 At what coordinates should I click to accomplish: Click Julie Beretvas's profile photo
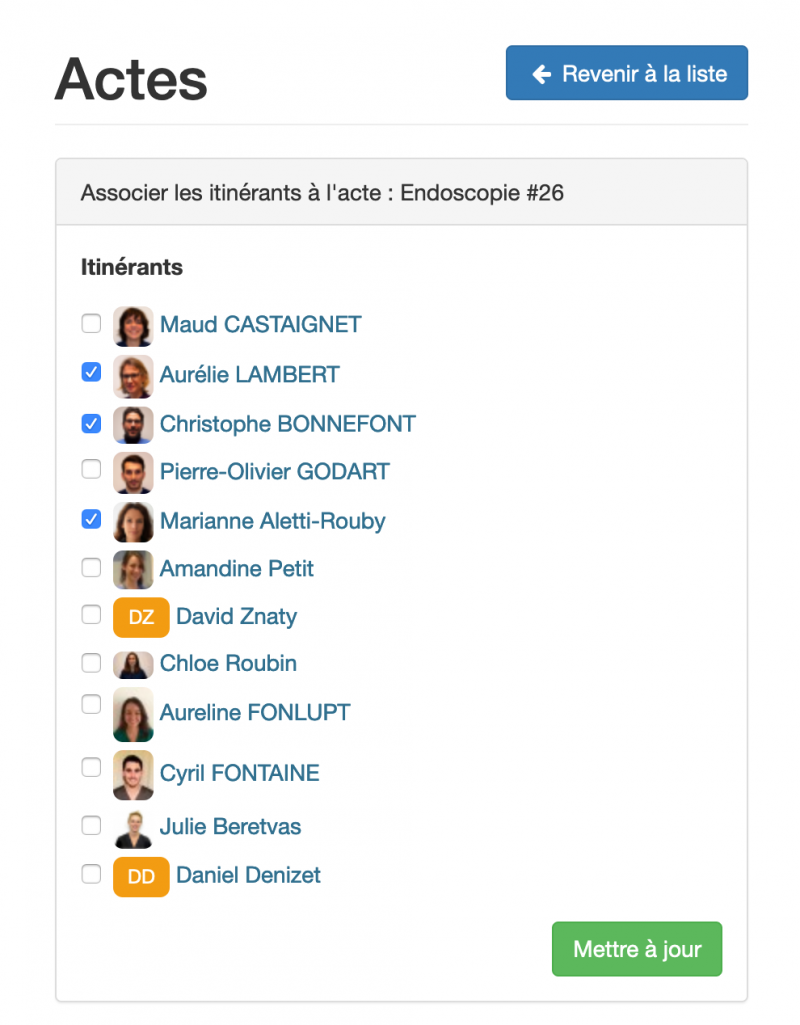(132, 828)
